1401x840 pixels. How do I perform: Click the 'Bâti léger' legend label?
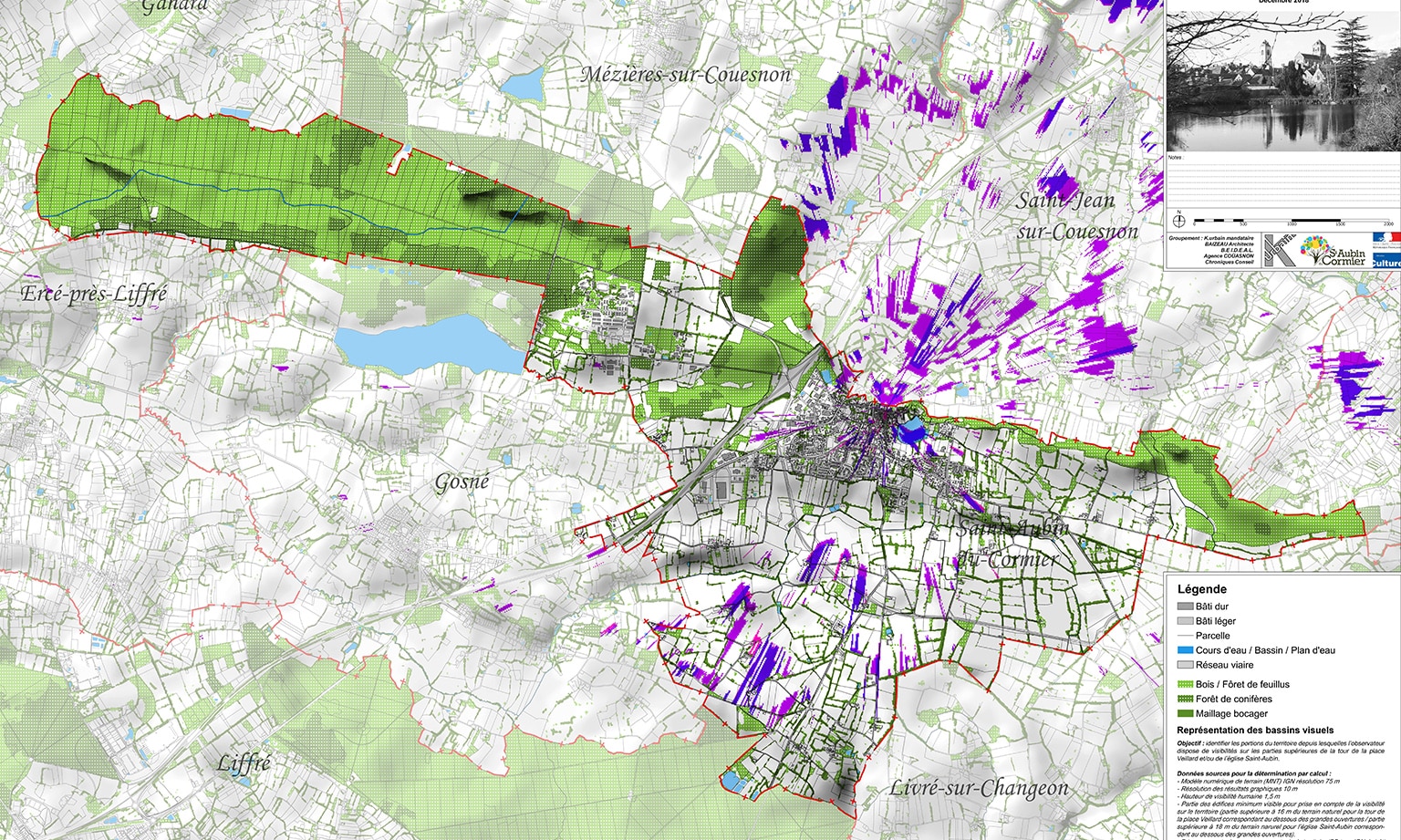tap(1216, 621)
